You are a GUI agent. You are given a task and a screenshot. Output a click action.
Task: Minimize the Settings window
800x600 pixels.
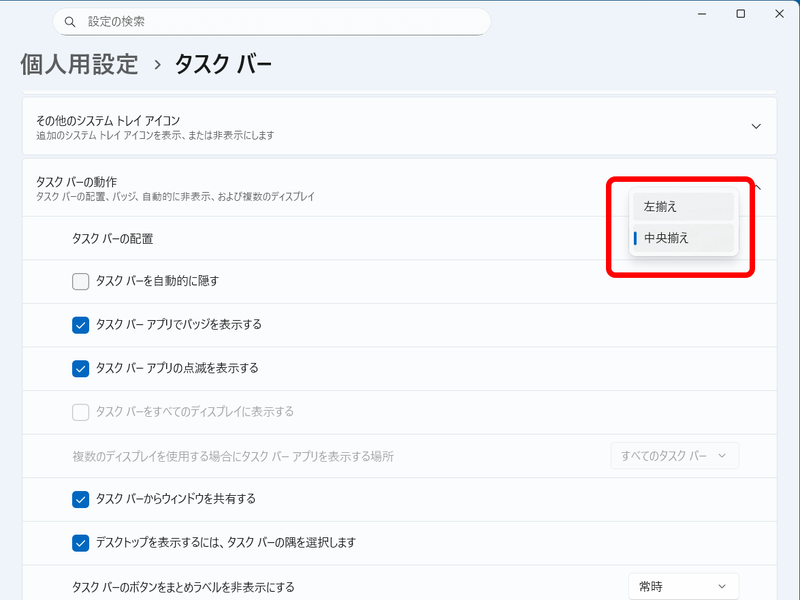pos(702,14)
